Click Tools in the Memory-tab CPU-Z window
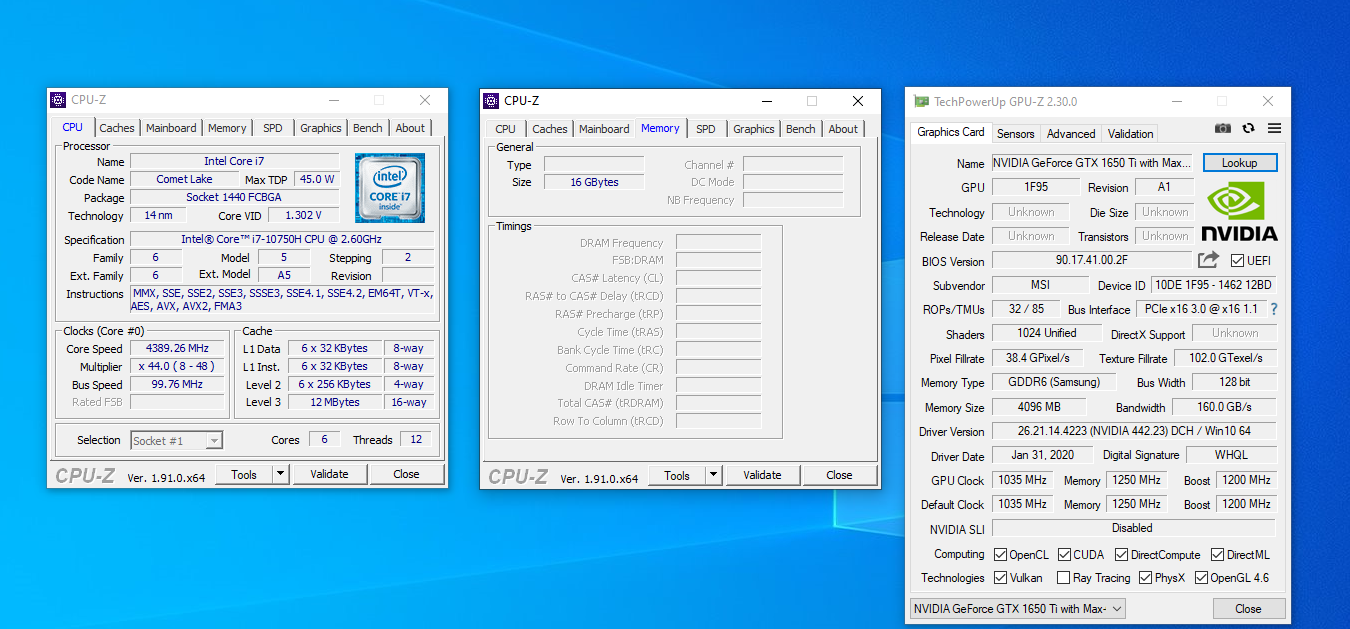Screen dimensions: 1350x629 (x=677, y=475)
